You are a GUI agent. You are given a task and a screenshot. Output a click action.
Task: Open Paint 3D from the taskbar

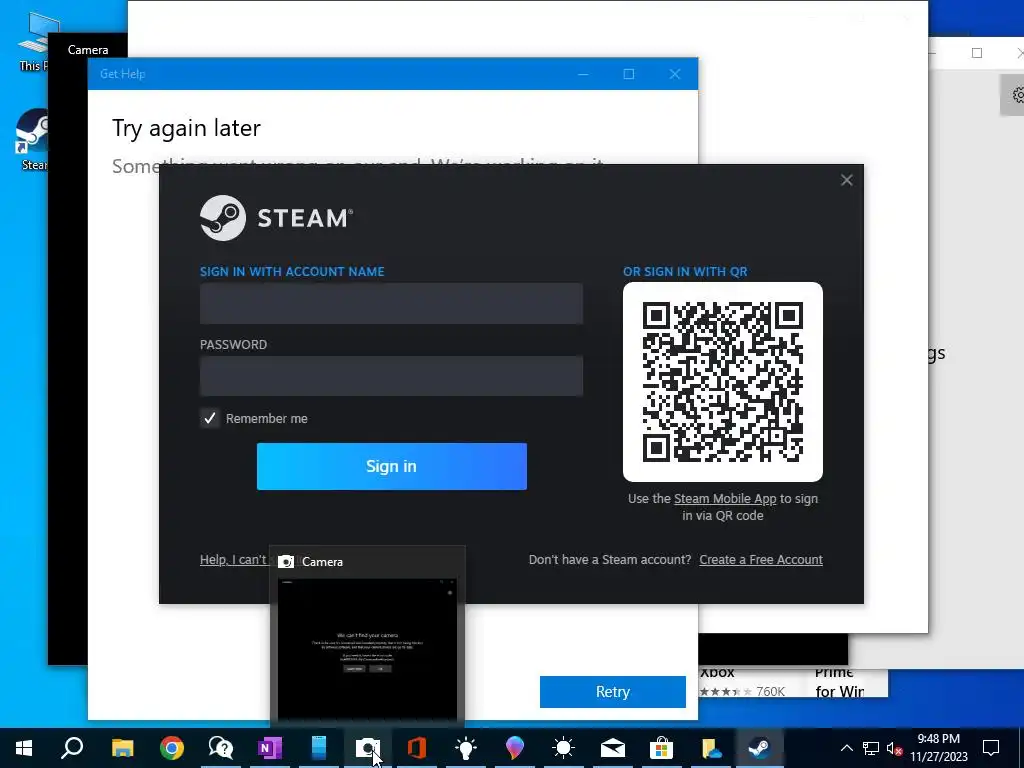pyautogui.click(x=515, y=748)
